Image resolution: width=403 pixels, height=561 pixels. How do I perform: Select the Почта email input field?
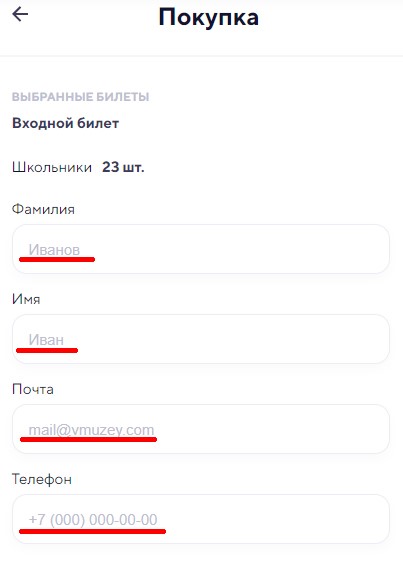click(x=201, y=429)
